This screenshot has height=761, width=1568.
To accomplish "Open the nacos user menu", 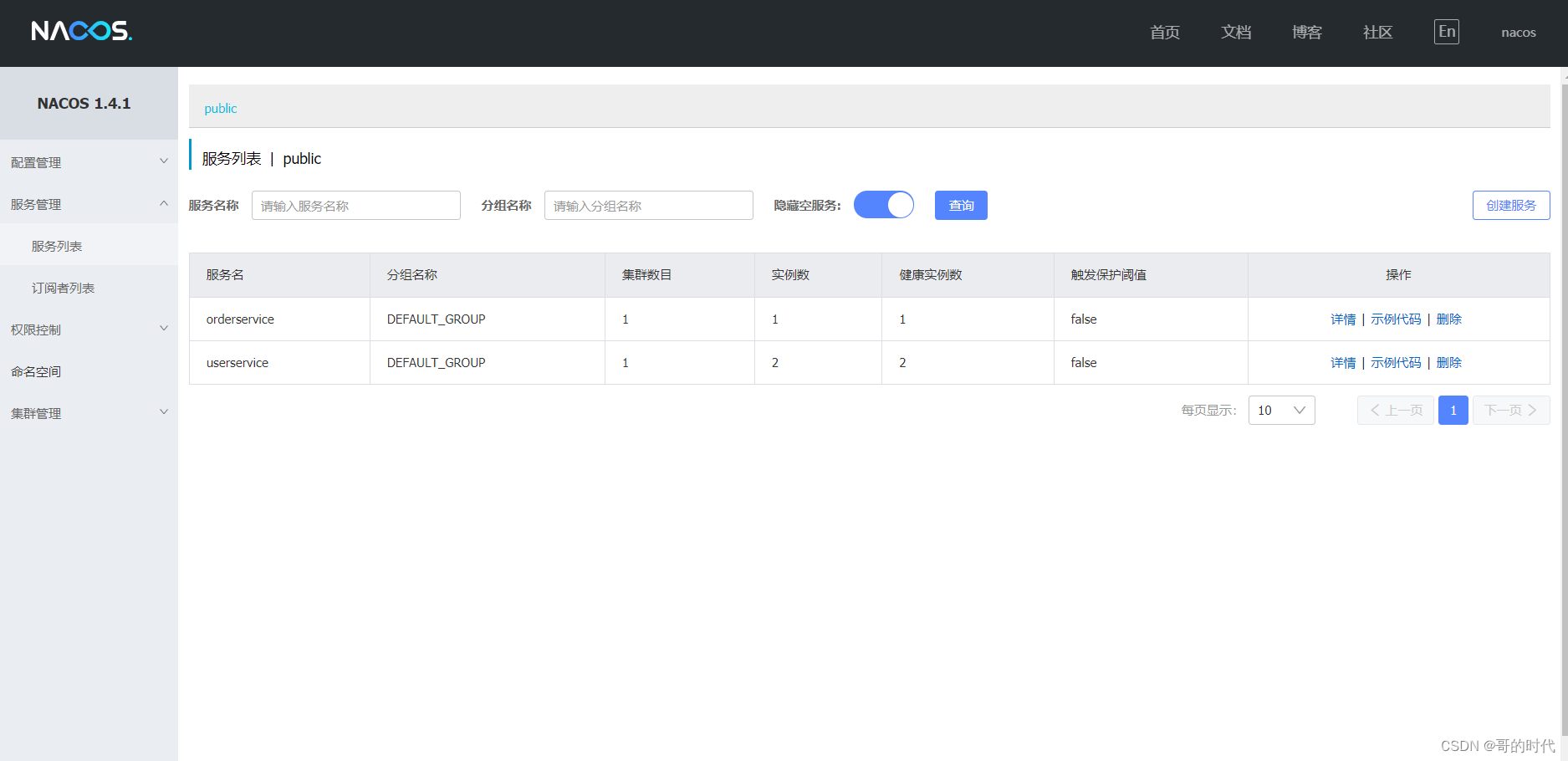I will (1519, 33).
